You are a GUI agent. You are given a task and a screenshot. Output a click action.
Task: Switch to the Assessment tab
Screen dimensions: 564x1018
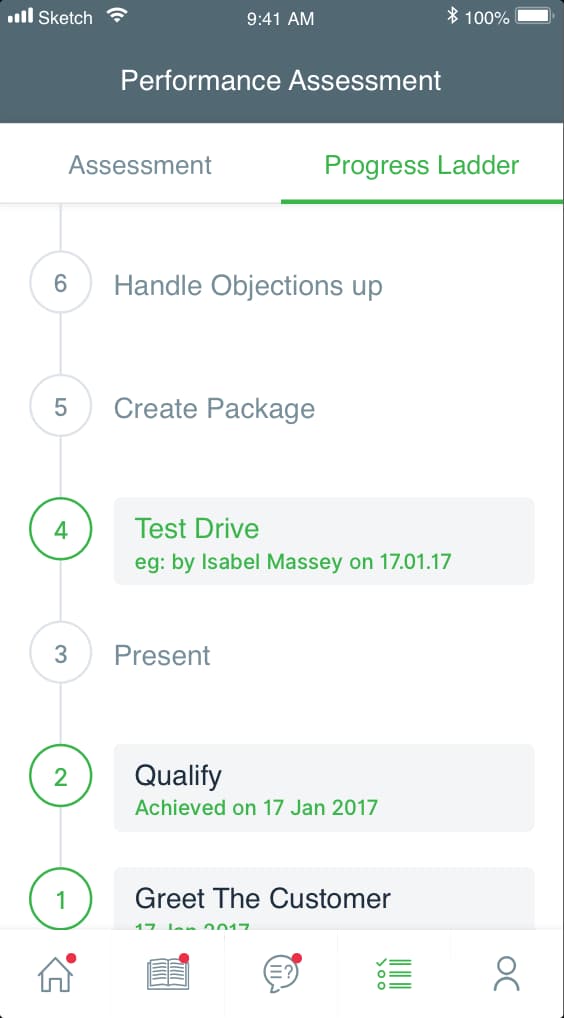click(x=140, y=165)
